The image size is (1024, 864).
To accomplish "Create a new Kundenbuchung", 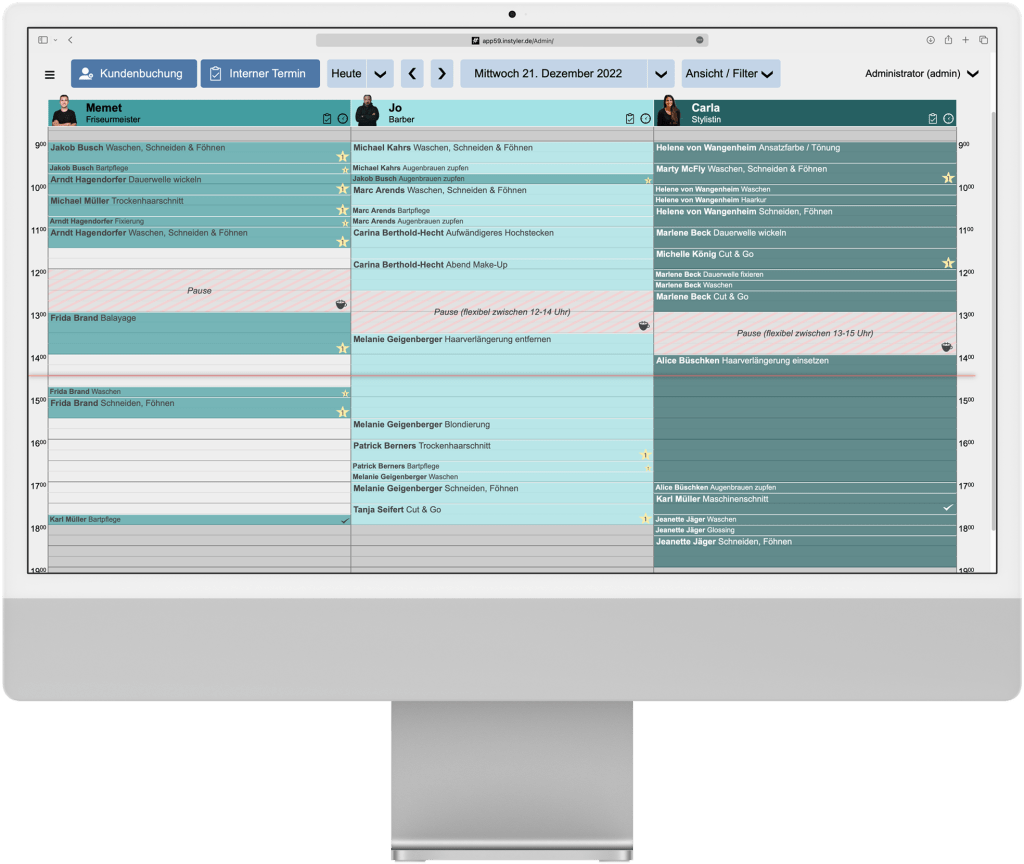I will pyautogui.click(x=134, y=74).
